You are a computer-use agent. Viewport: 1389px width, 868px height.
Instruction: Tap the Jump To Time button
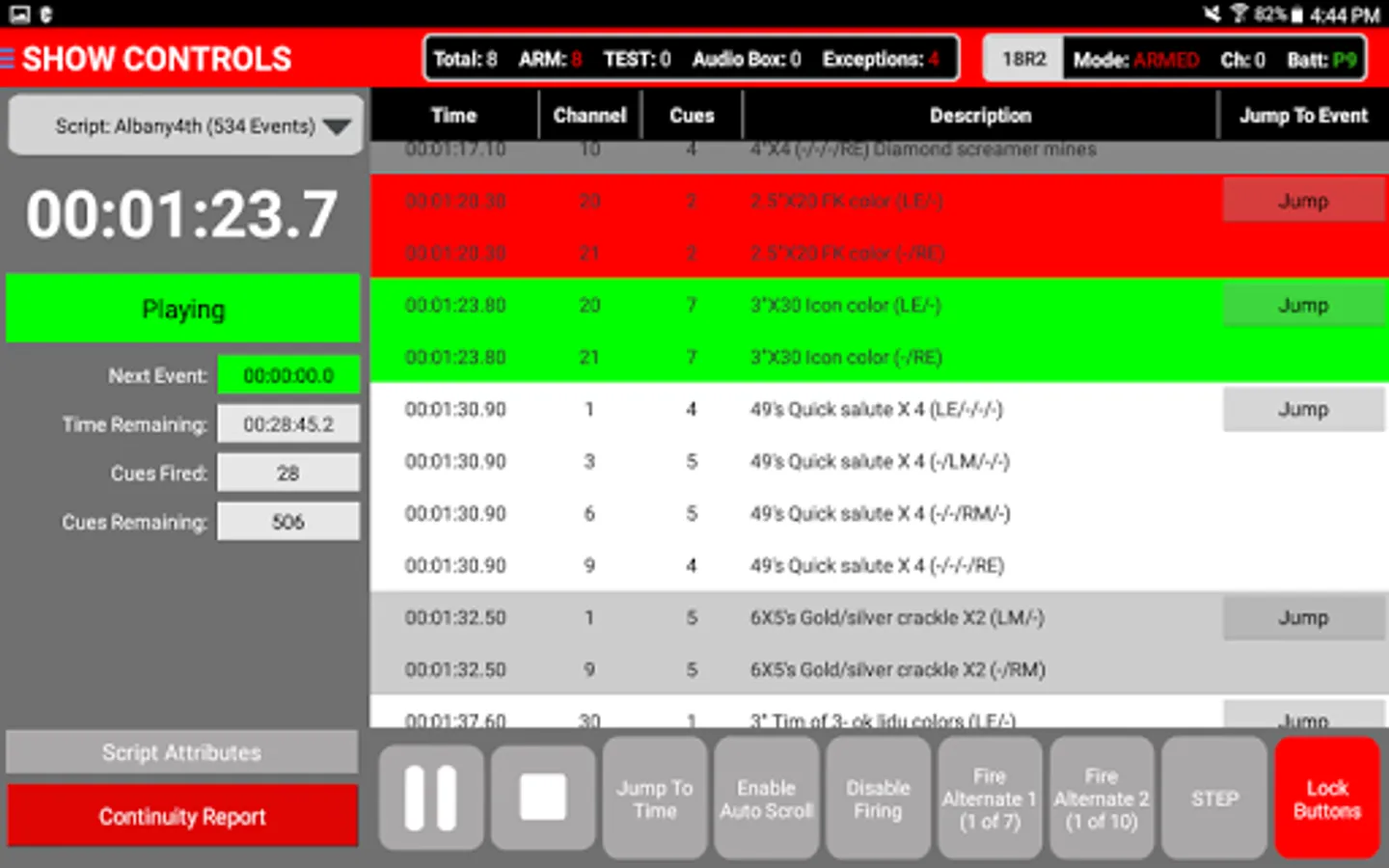(655, 799)
